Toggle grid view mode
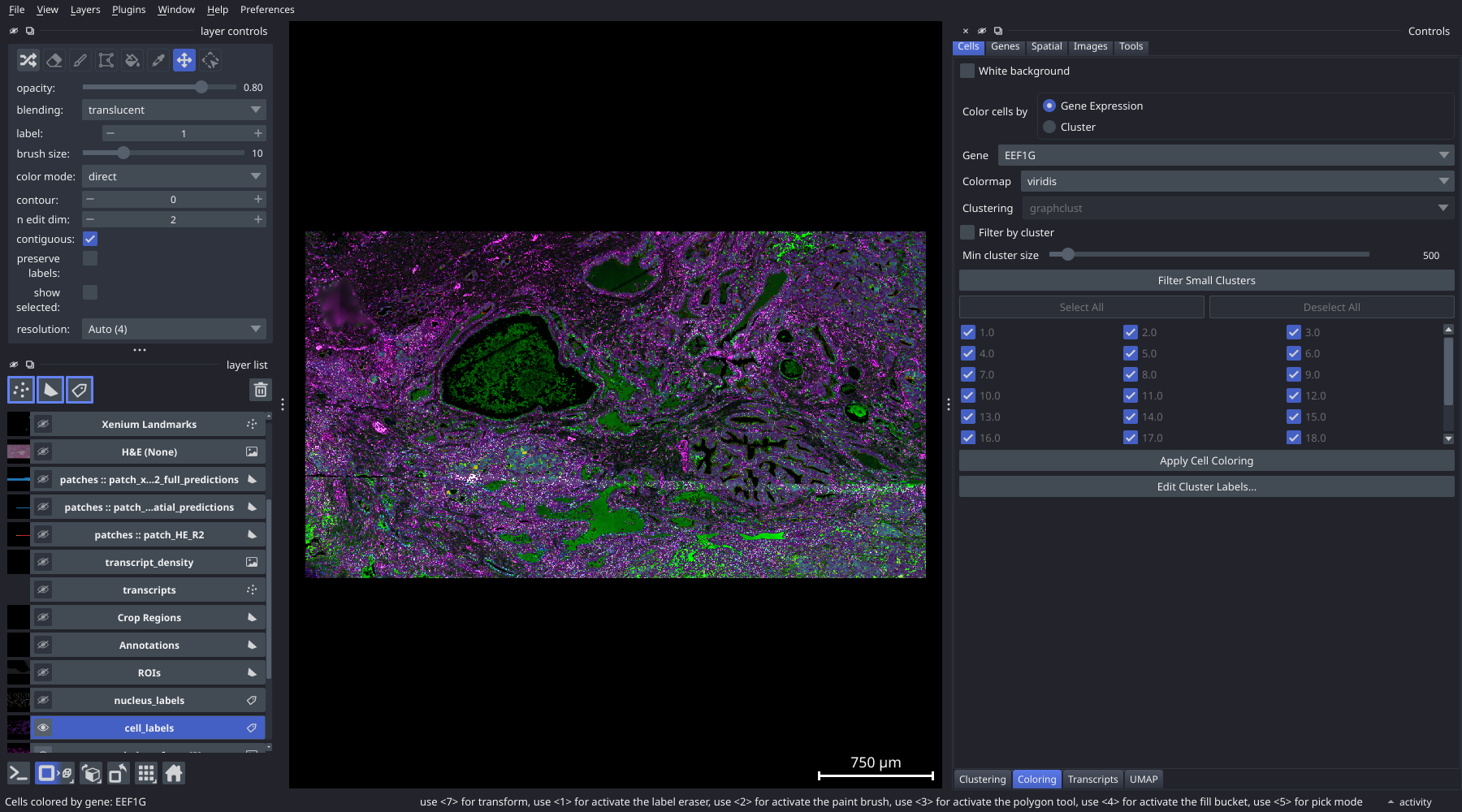This screenshot has width=1462, height=812. 146,774
